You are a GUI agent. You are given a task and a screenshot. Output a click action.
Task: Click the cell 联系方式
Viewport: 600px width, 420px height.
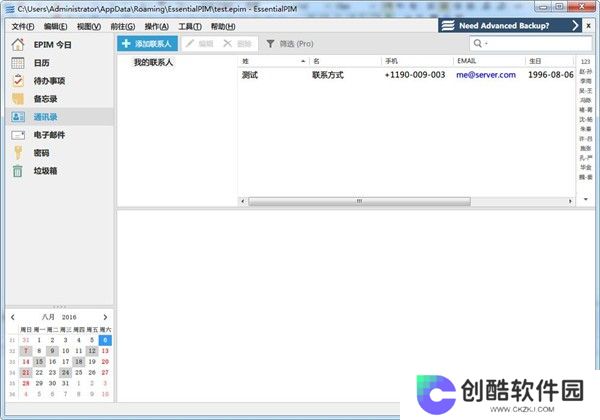pyautogui.click(x=328, y=75)
